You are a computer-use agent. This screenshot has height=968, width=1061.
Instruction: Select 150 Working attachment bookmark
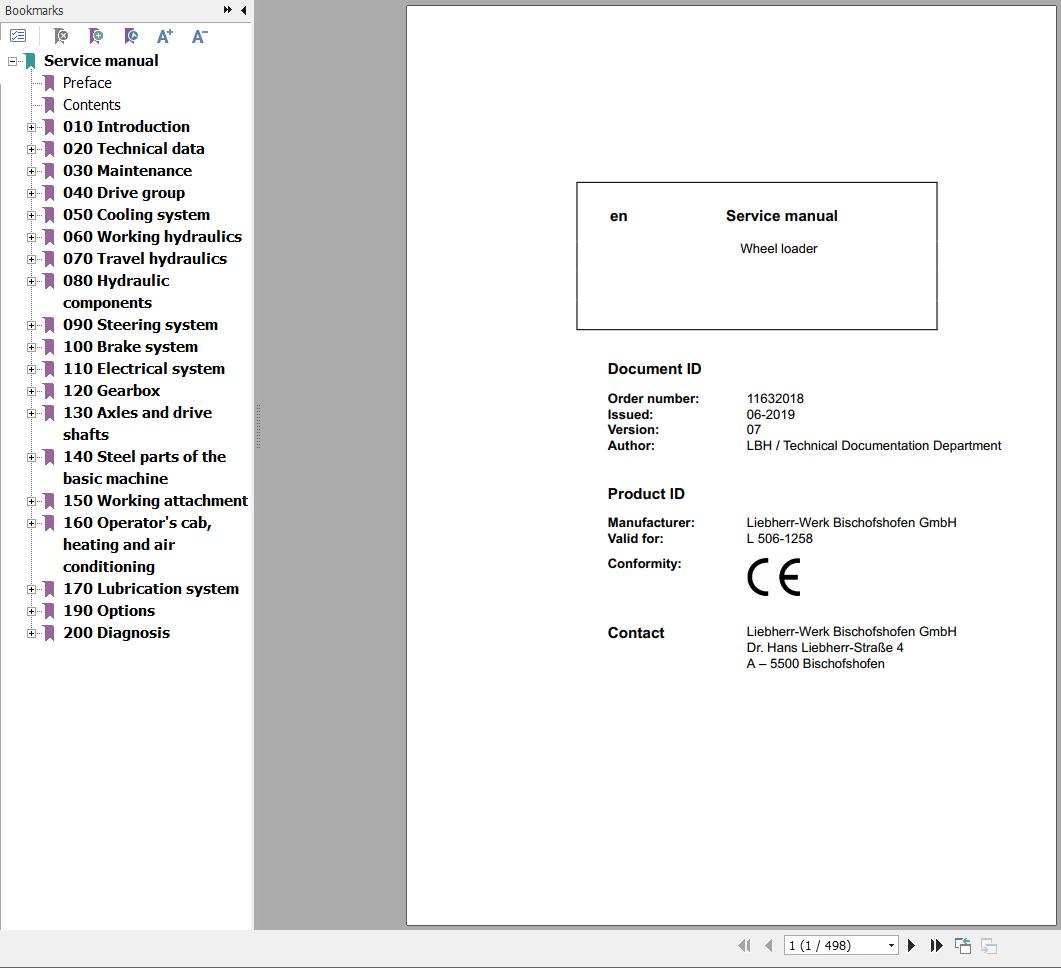click(155, 501)
